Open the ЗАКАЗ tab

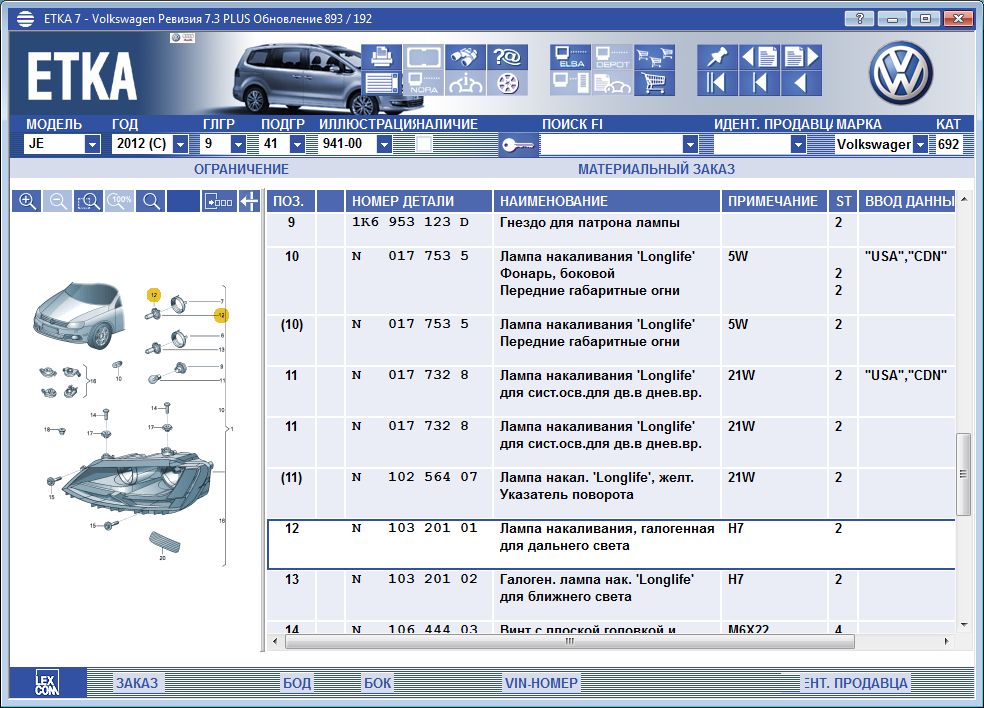pos(137,683)
